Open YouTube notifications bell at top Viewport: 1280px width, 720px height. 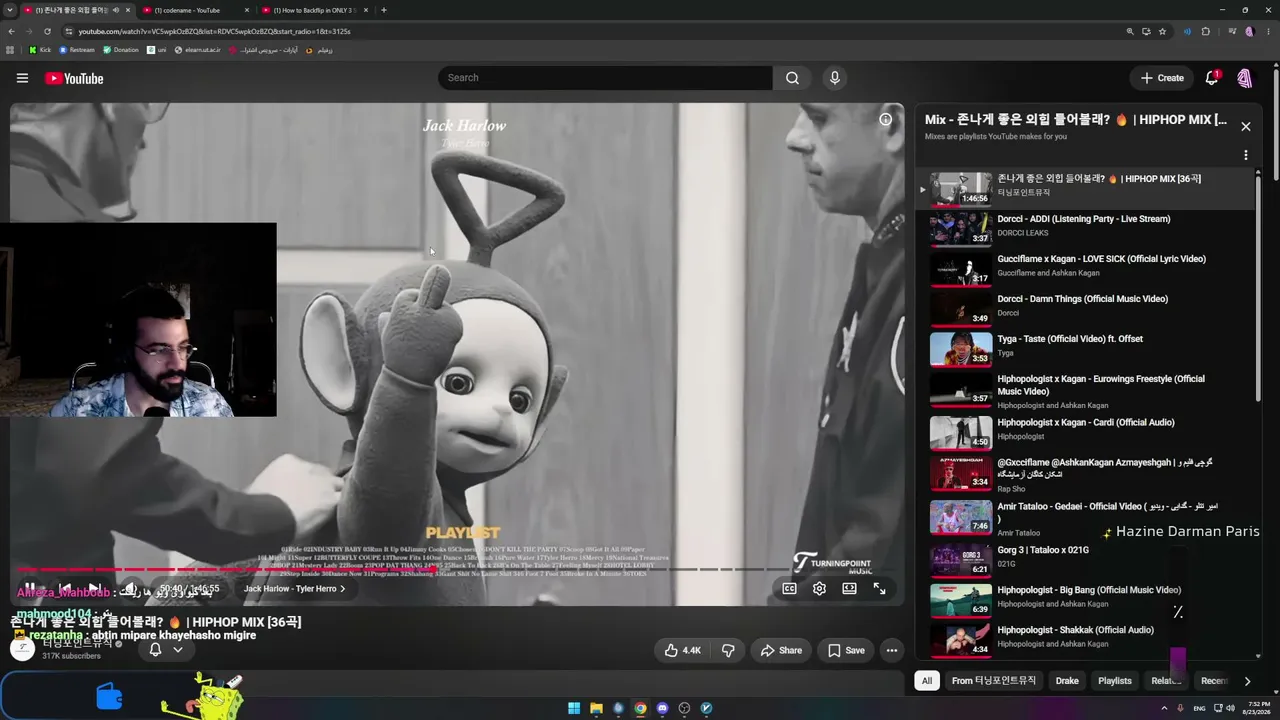(1212, 78)
